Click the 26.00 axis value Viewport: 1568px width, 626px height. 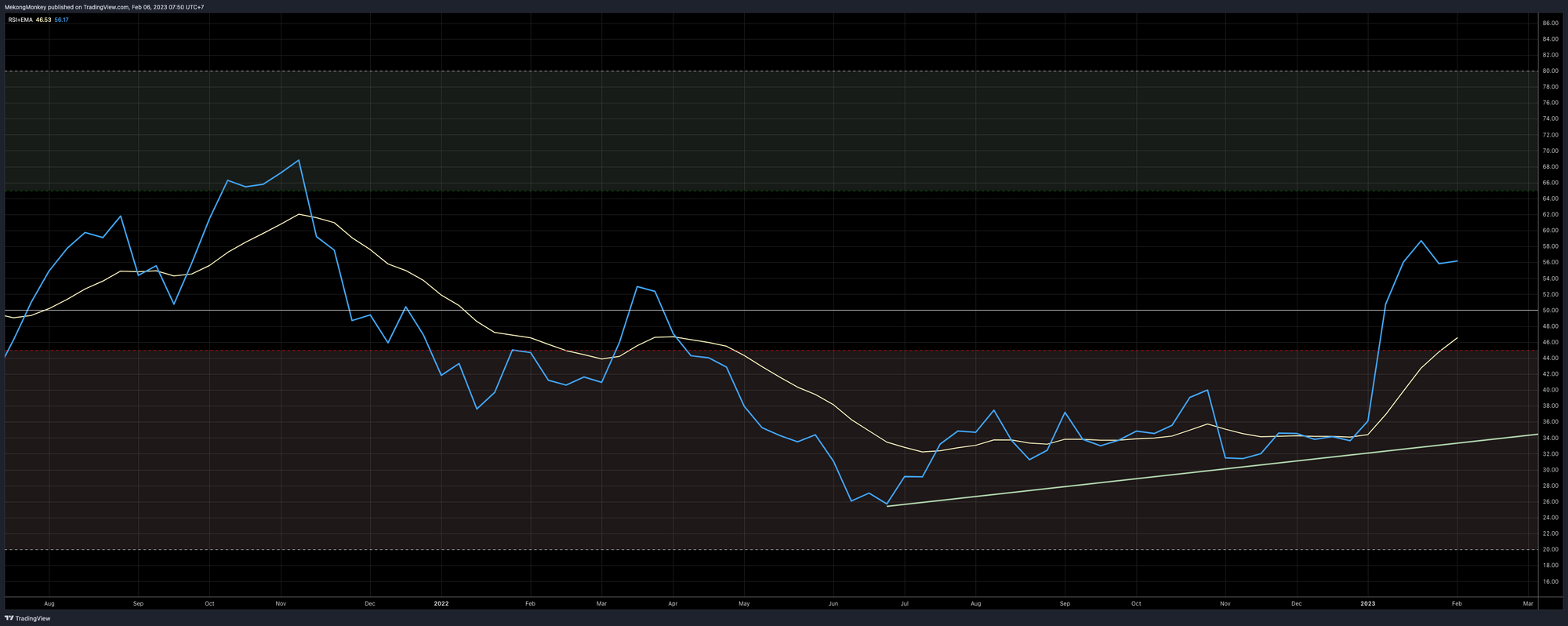click(1550, 502)
